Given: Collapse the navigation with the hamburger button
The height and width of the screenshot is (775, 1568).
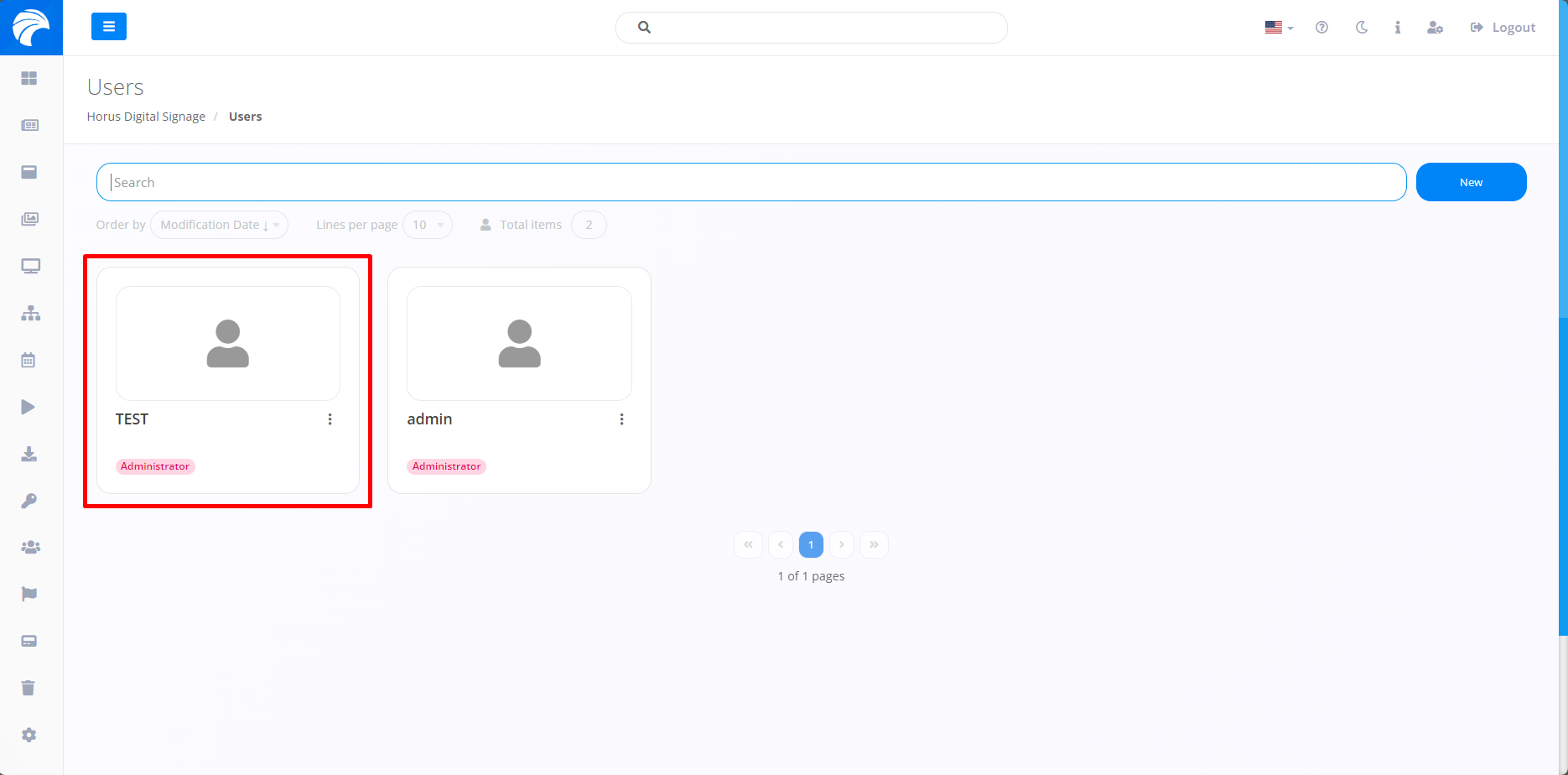Looking at the screenshot, I should tap(109, 27).
